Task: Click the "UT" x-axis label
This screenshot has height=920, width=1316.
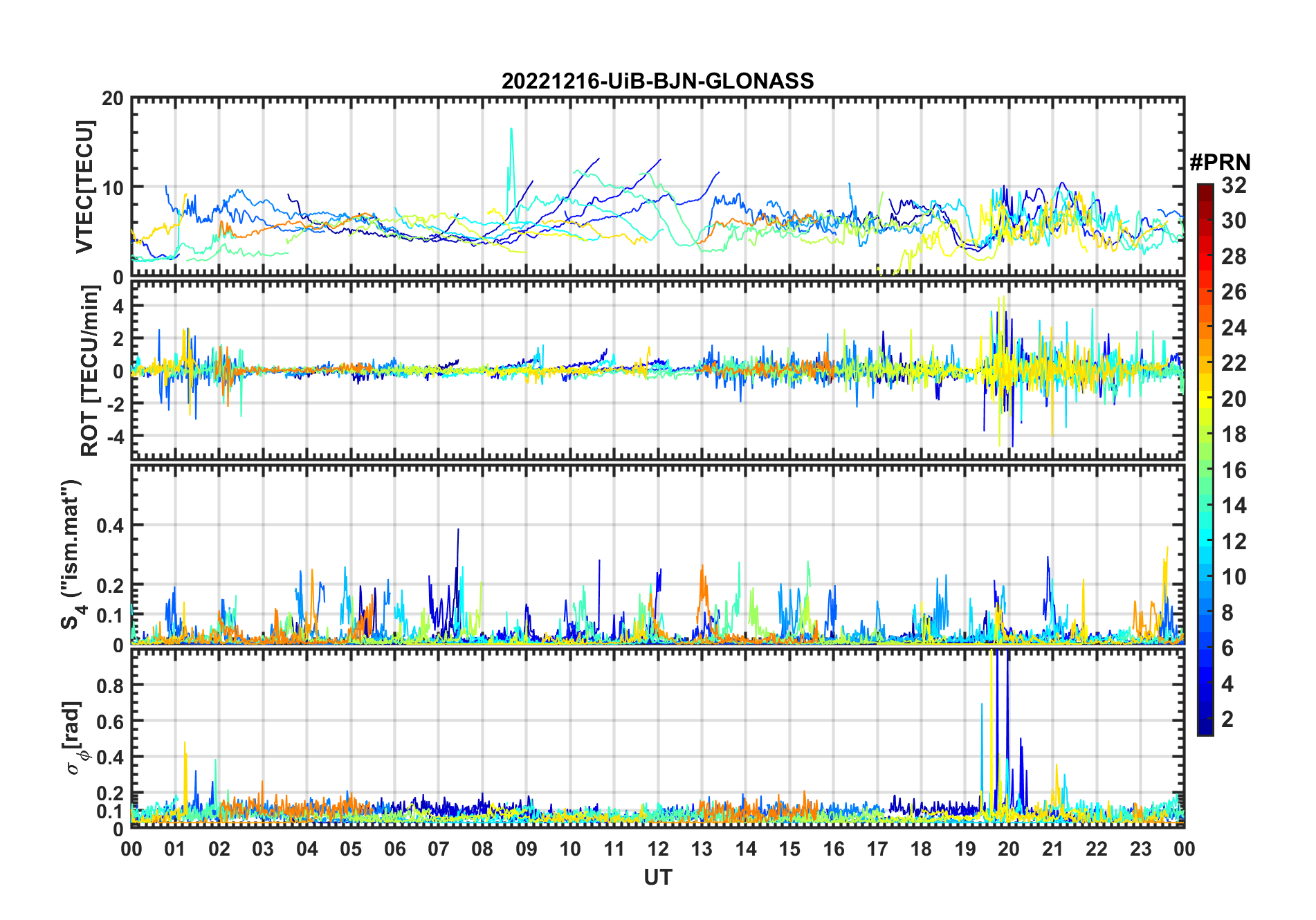Action: coord(658,877)
